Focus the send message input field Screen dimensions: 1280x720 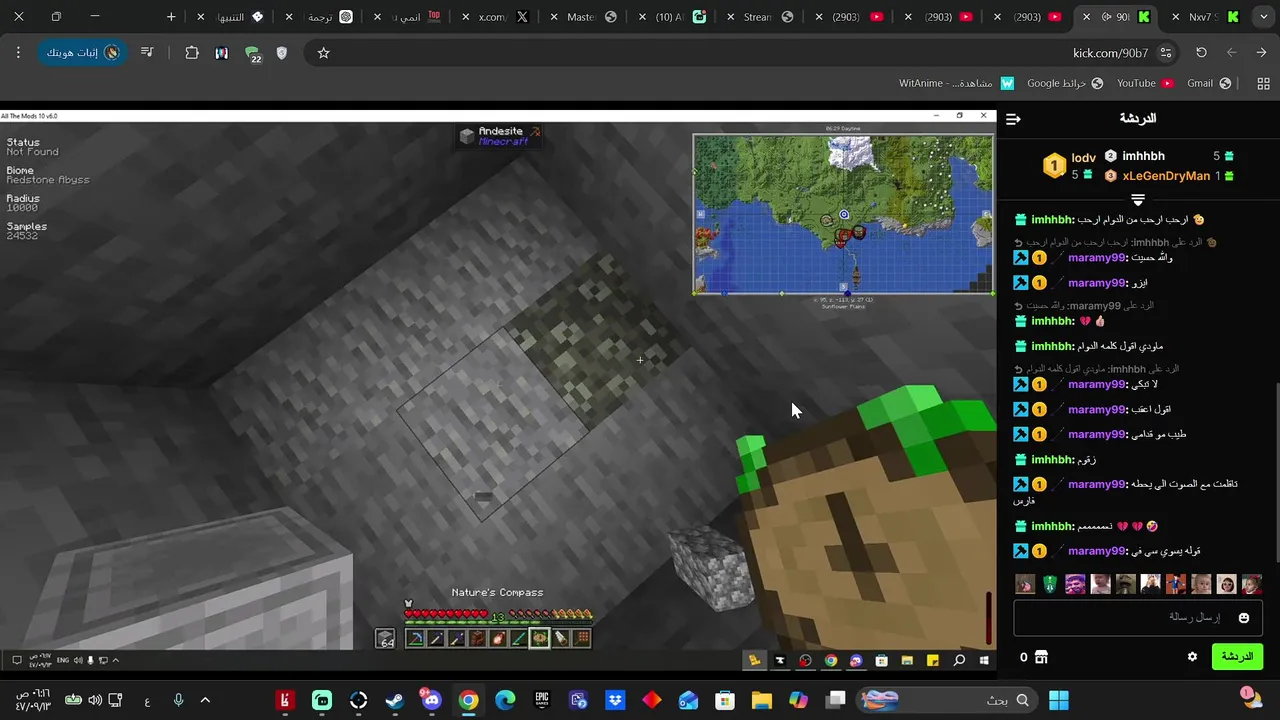coord(1137,618)
